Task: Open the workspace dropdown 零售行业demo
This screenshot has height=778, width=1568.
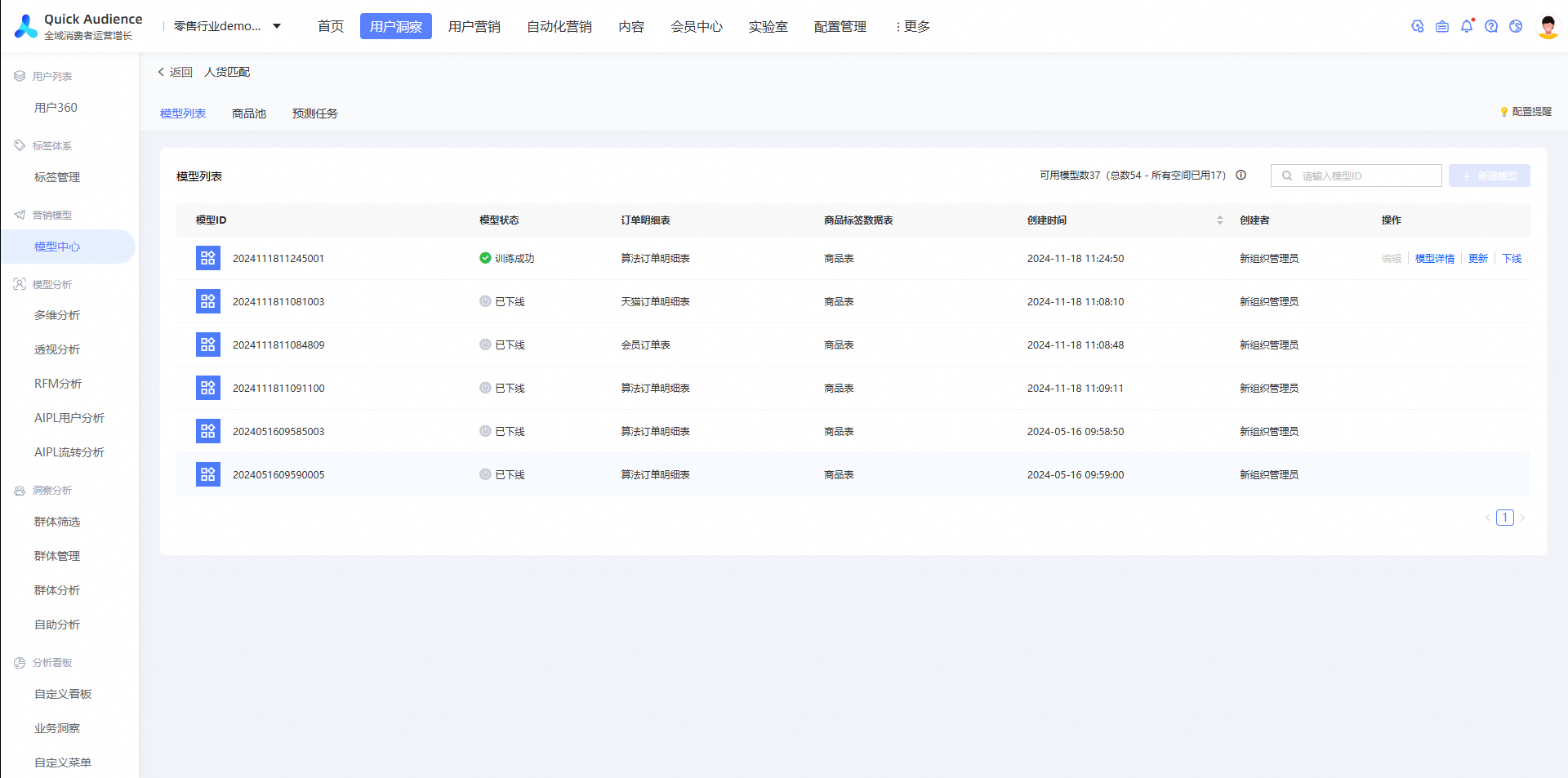Action: 227,26
